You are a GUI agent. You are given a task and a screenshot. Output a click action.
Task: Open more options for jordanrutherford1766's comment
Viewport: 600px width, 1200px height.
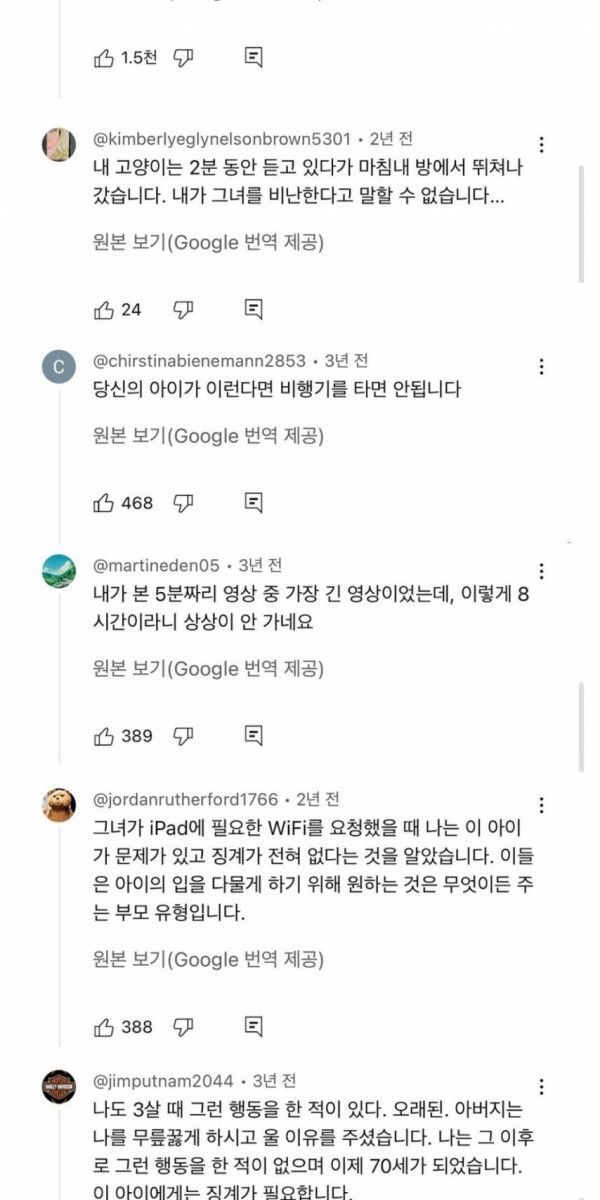541,805
